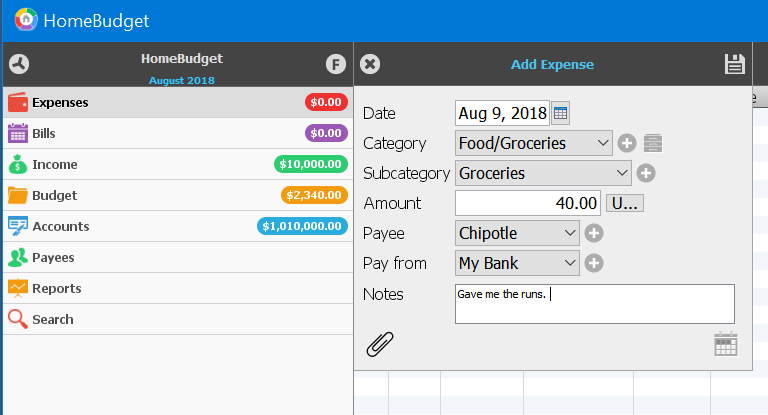
Task: Click into the Notes text field
Action: click(594, 304)
